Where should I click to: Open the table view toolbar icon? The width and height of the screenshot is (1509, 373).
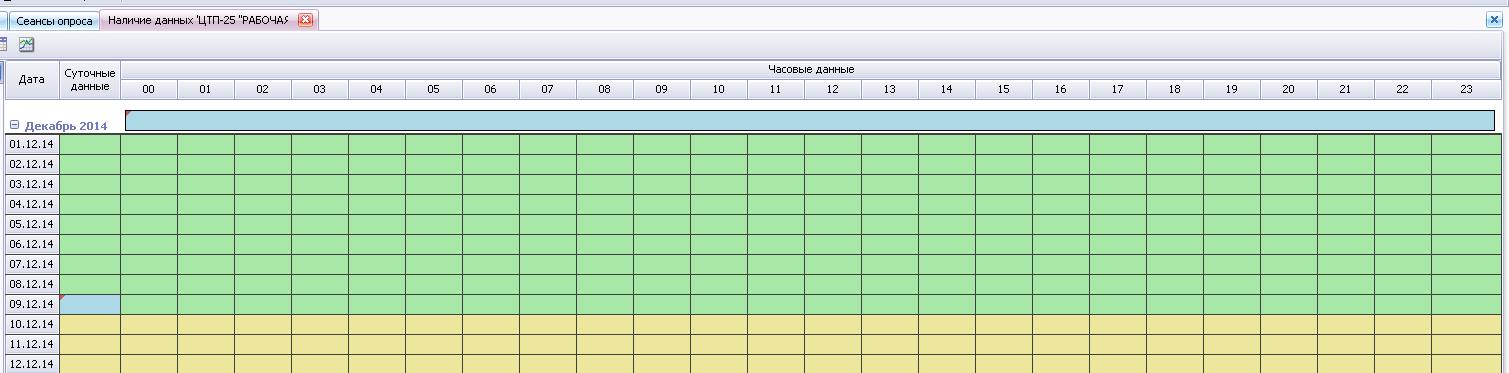[x=3, y=44]
